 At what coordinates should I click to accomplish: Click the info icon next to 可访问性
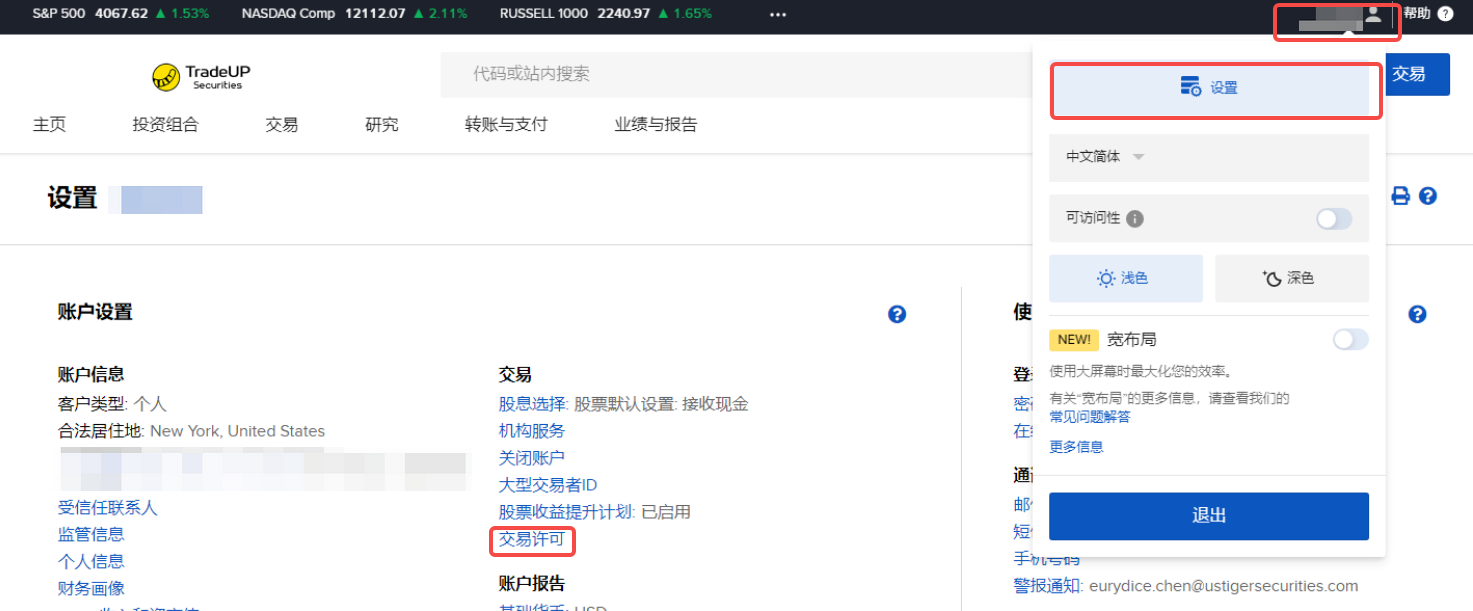1135,218
